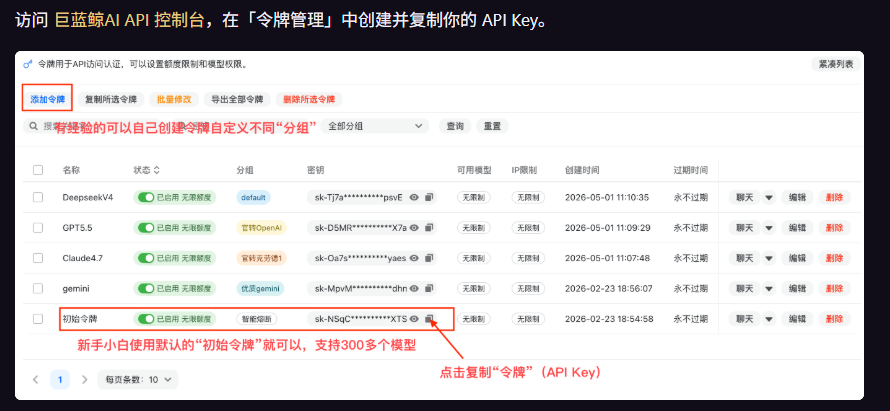Click 删除 for Claude4.7 row

[834, 258]
